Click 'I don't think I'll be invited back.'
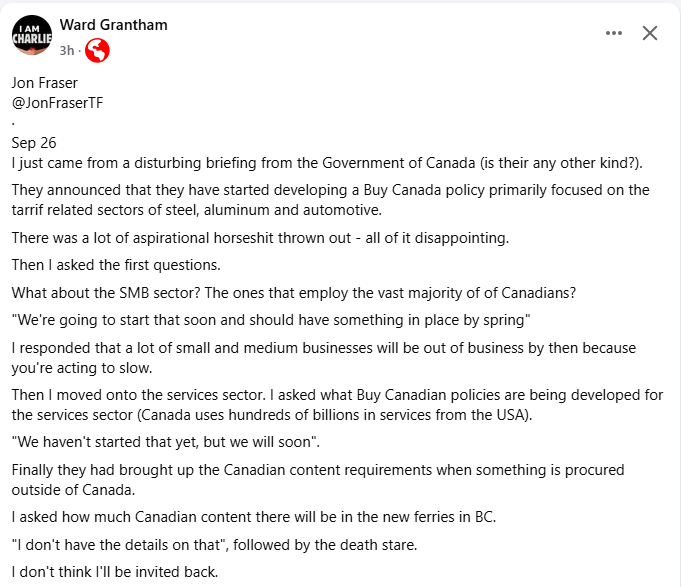This screenshot has width=681, height=587. tap(114, 573)
